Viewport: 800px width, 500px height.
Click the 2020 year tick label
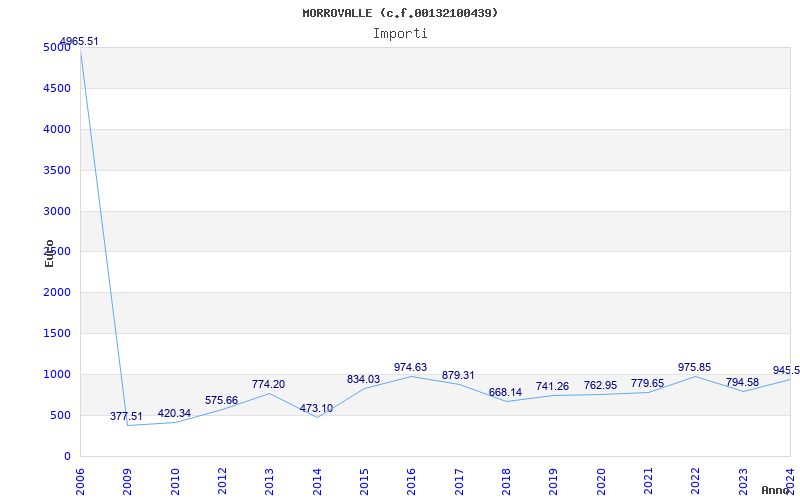[601, 482]
